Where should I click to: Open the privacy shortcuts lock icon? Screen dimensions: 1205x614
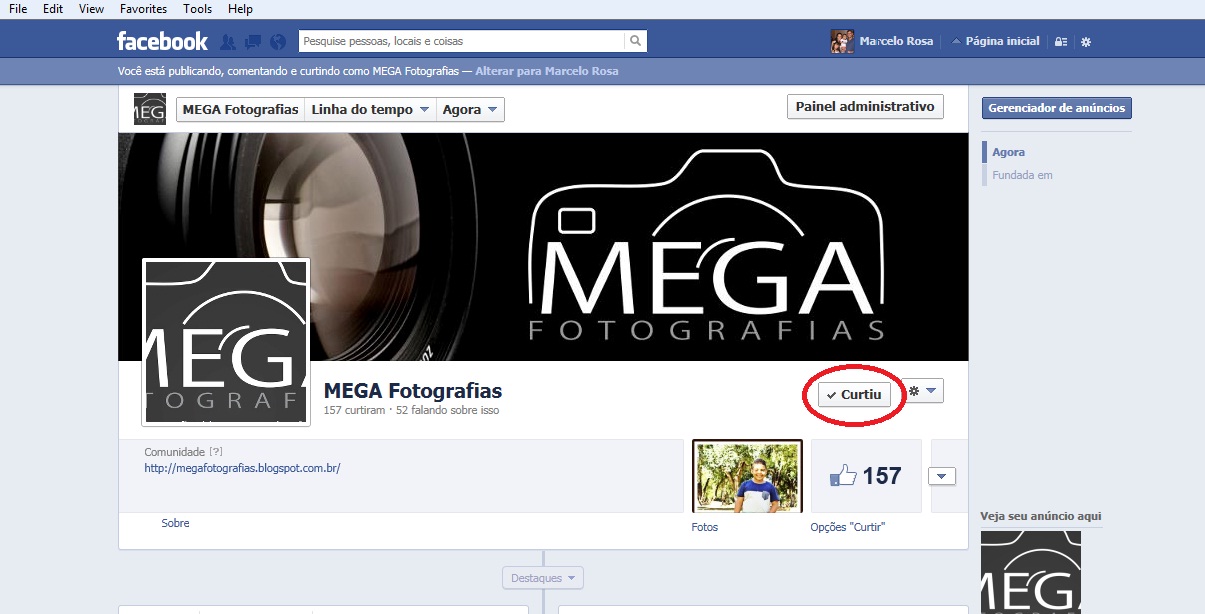[x=1061, y=42]
